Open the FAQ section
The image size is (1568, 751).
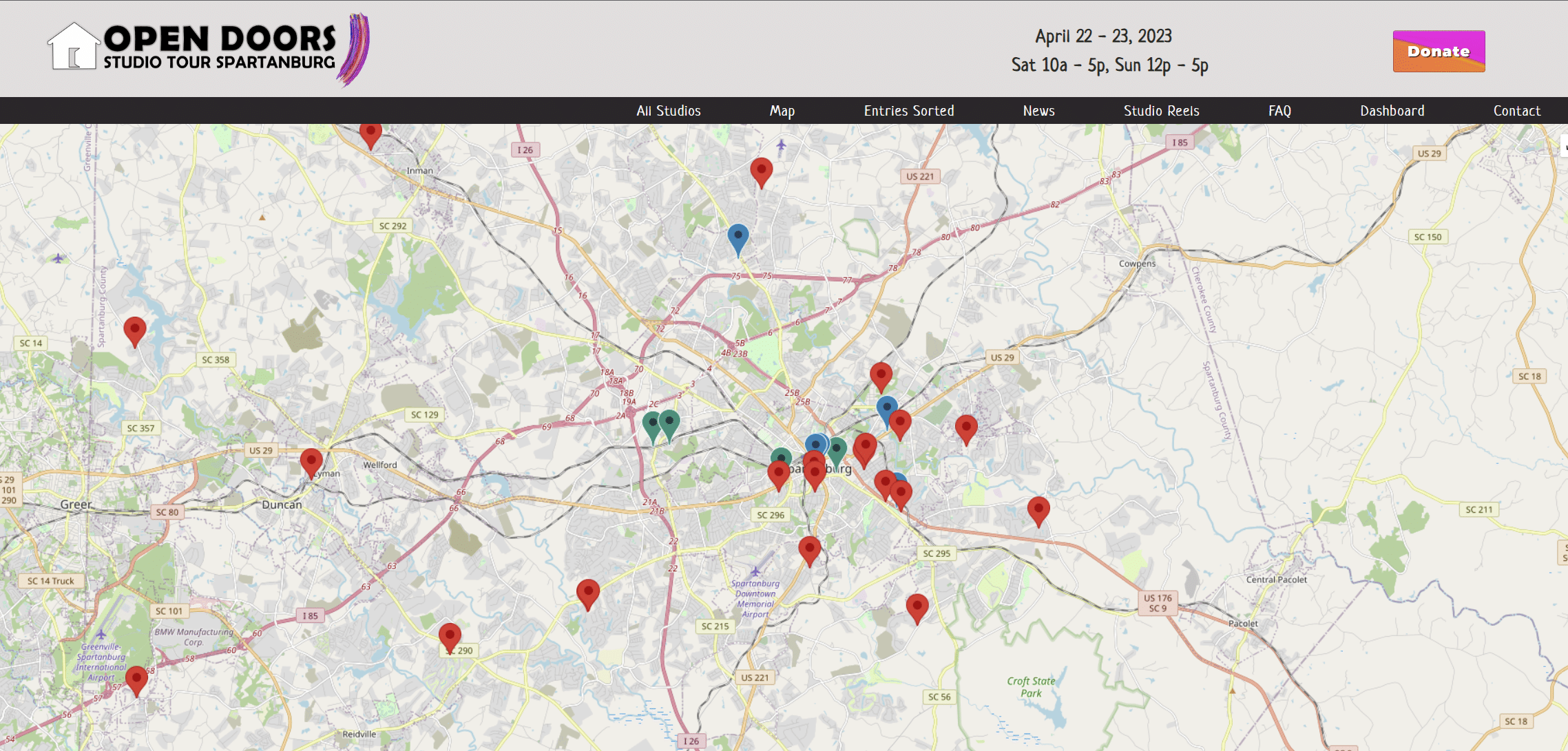tap(1279, 111)
